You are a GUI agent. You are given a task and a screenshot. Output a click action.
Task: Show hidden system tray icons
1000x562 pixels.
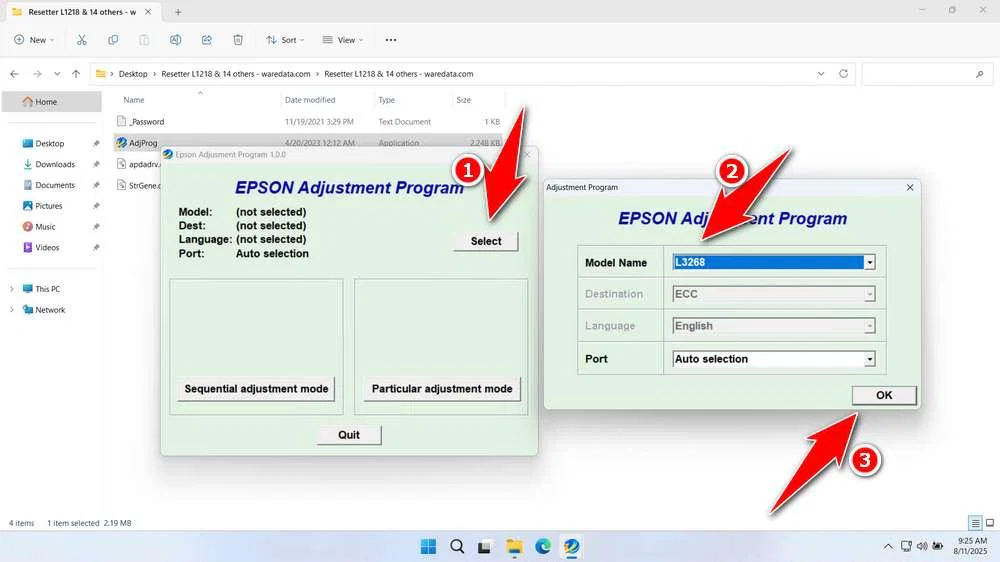[888, 546]
